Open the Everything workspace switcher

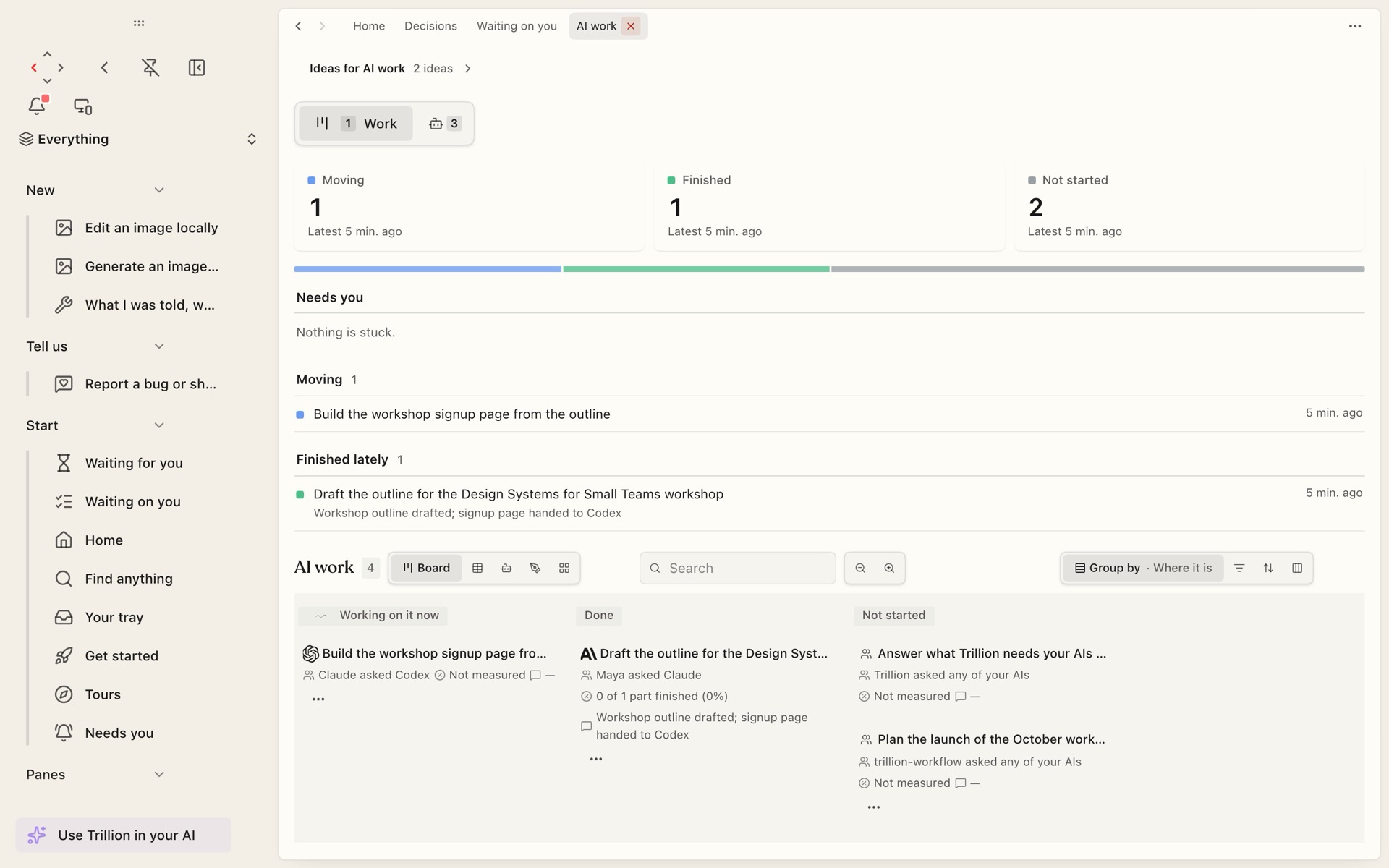(x=137, y=139)
